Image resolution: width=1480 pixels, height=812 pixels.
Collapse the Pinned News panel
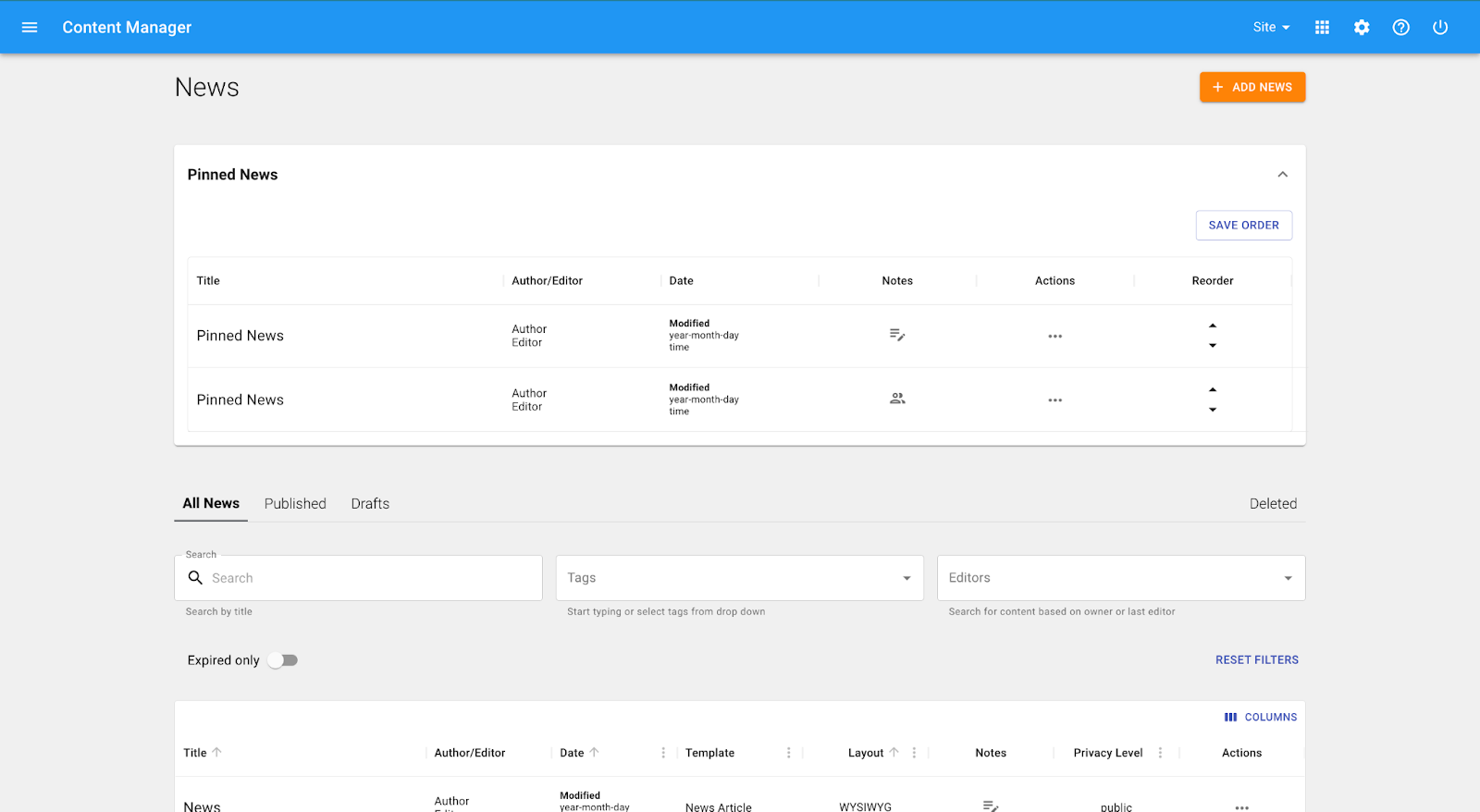pyautogui.click(x=1282, y=175)
